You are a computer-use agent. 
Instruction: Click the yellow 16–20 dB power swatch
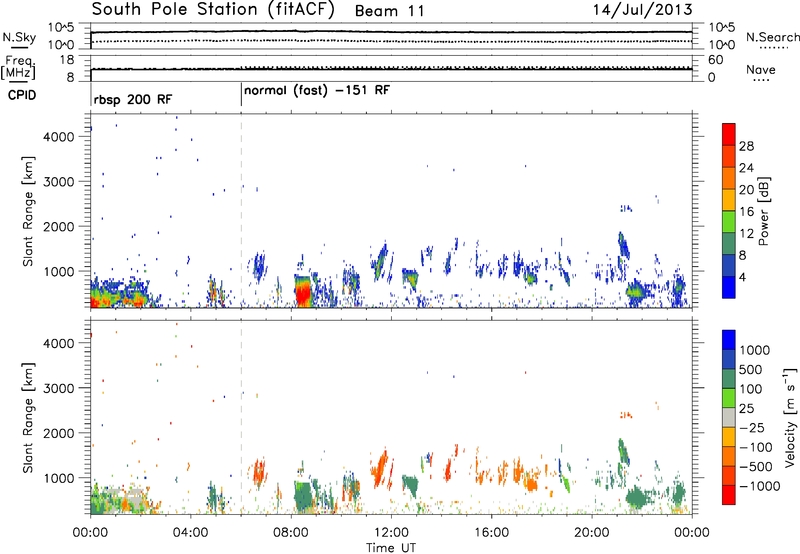coord(729,200)
